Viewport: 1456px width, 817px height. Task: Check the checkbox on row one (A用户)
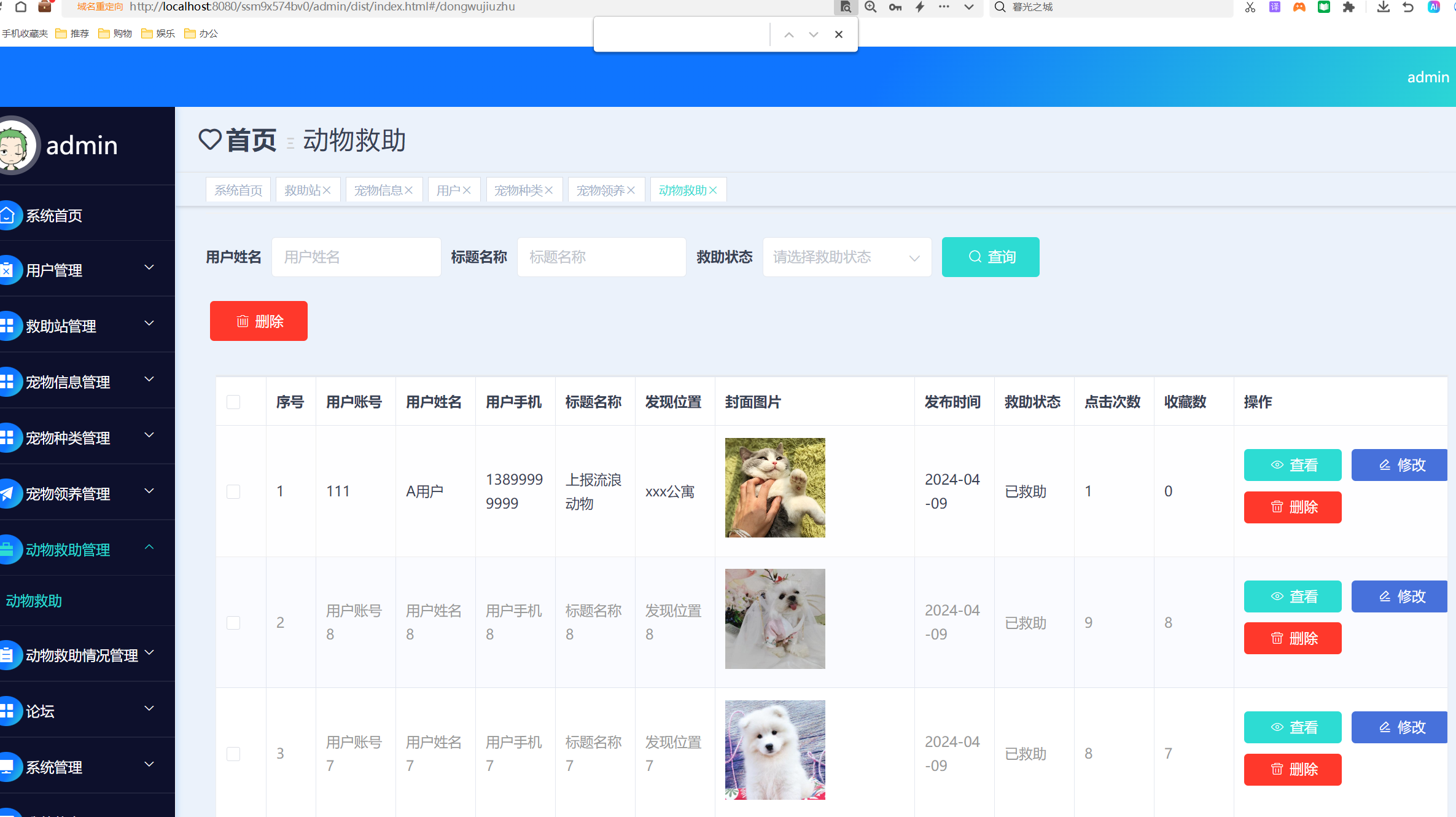233,491
